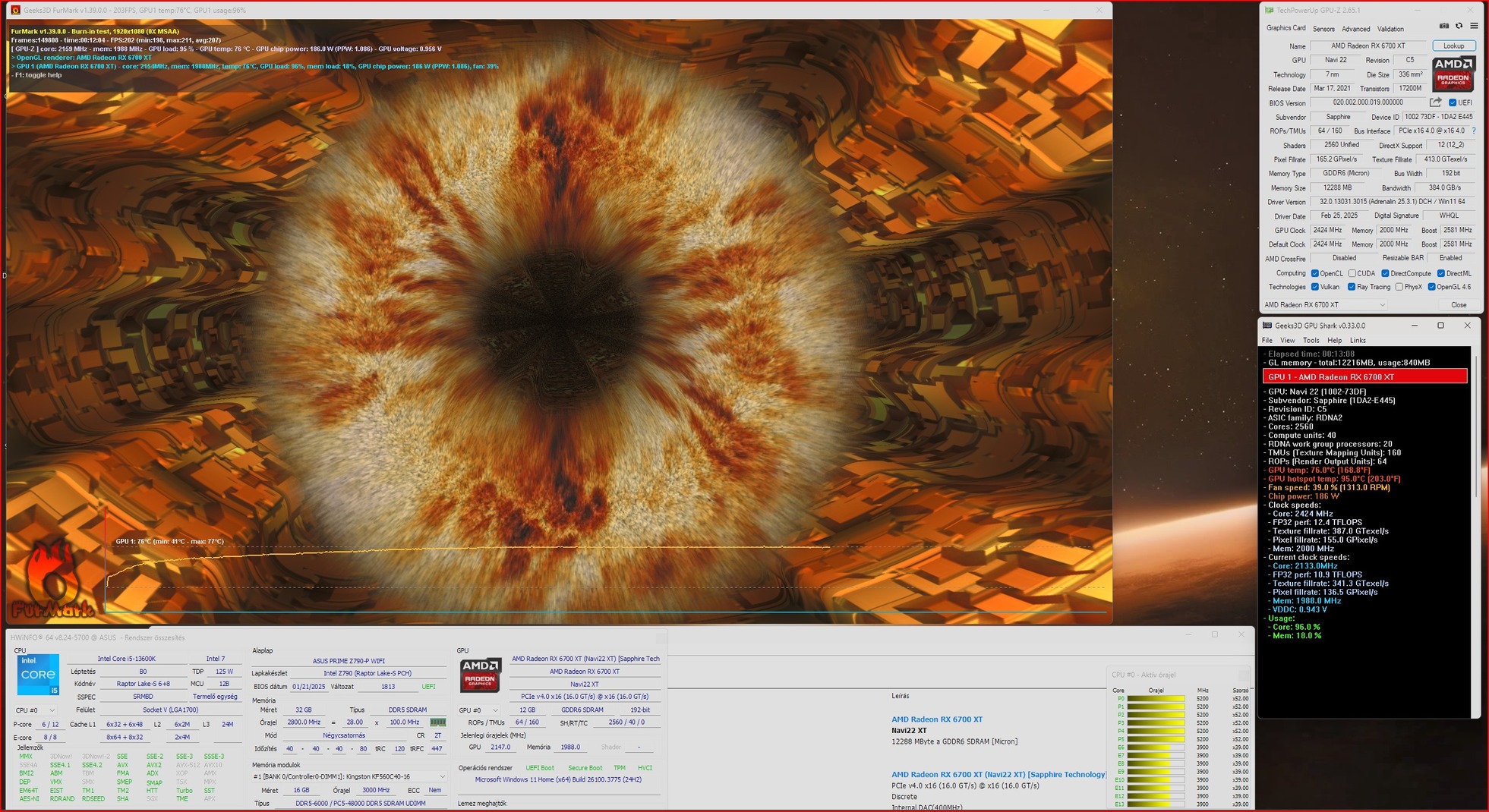Click the 'Microsoft Windows 11 Home' OS text
Screen dimensions: 1489x812
pos(558,779)
